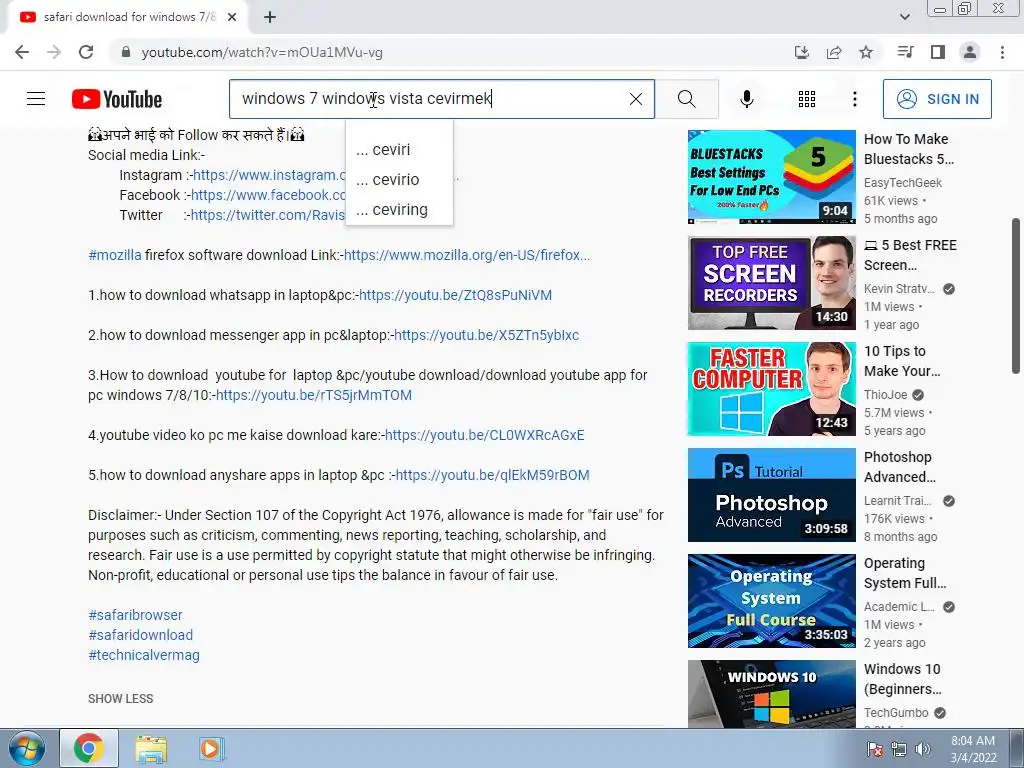Open the Windows 10 Beginners thumbnail
1024x768 pixels.
(x=771, y=694)
